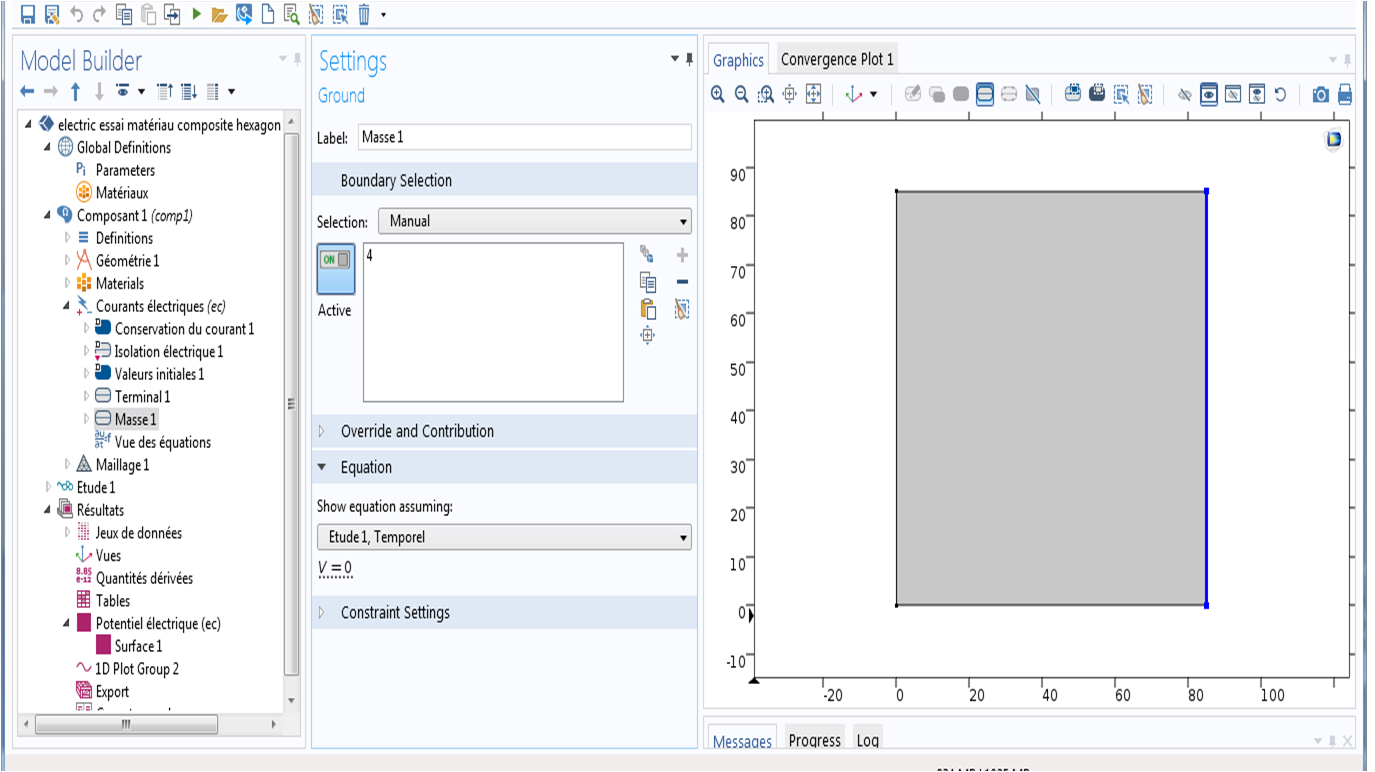This screenshot has height=772, width=1375.
Task: Select Terminal 1 in the model tree
Action: click(x=142, y=397)
